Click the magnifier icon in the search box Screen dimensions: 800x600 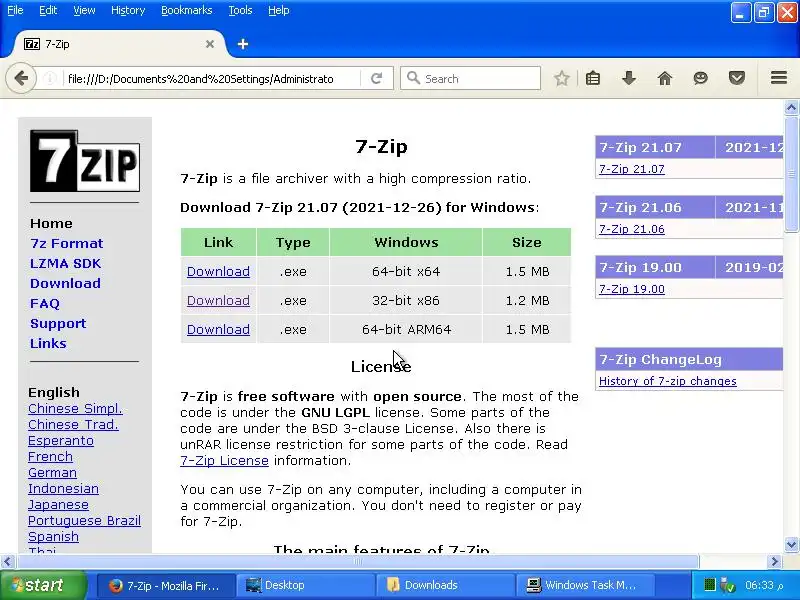tap(413, 78)
